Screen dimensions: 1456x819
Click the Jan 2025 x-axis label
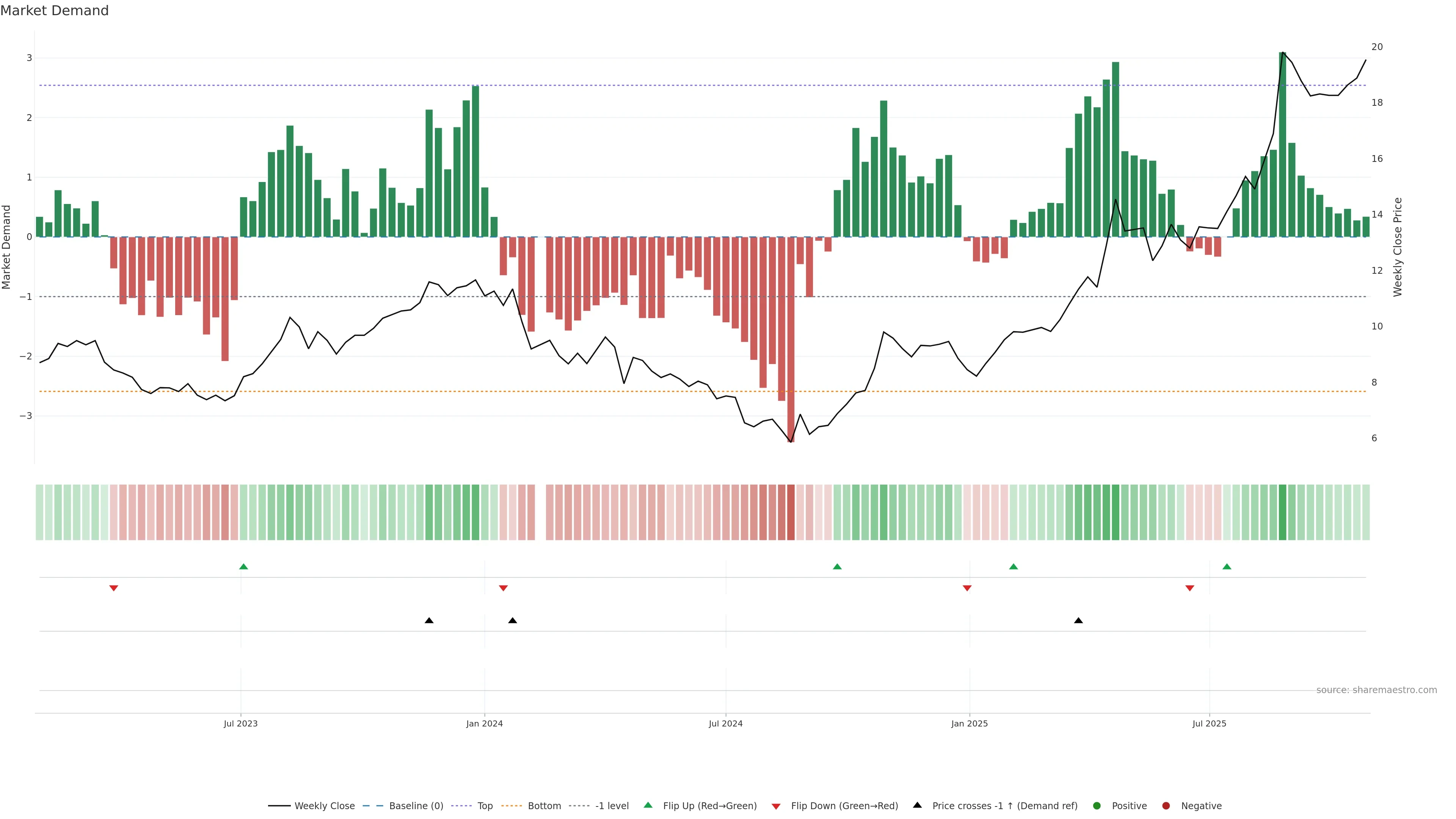tap(969, 723)
